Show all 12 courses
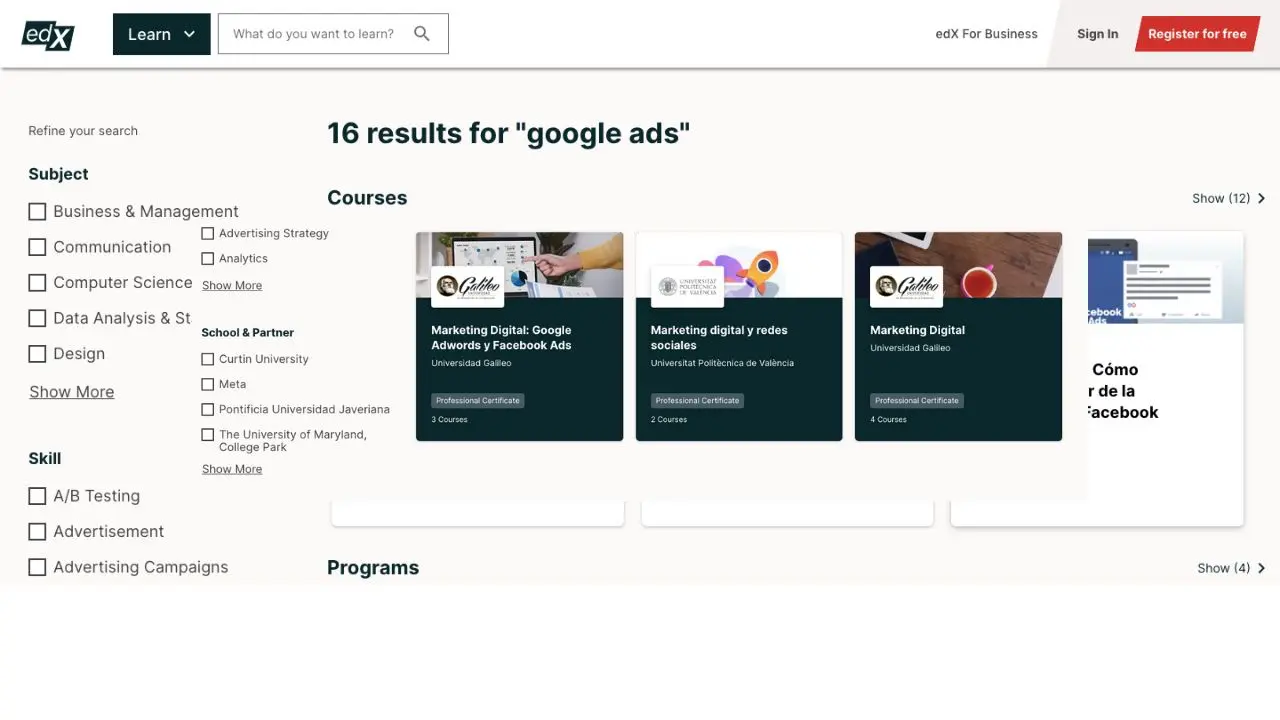This screenshot has width=1280, height=720. 1228,198
